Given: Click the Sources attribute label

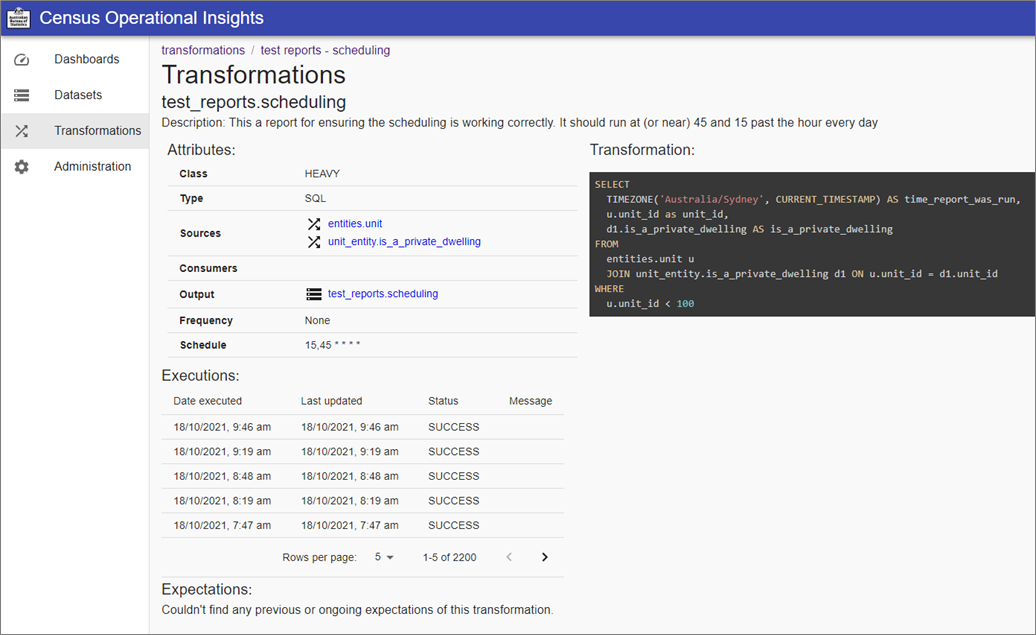Looking at the screenshot, I should [200, 233].
